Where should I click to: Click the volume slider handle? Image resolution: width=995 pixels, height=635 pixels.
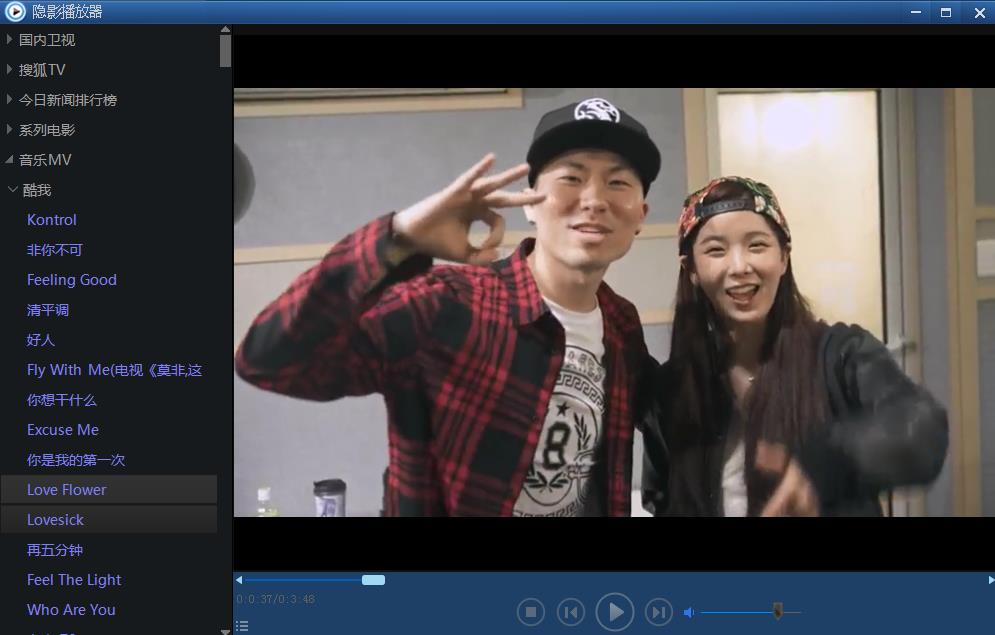[777, 611]
